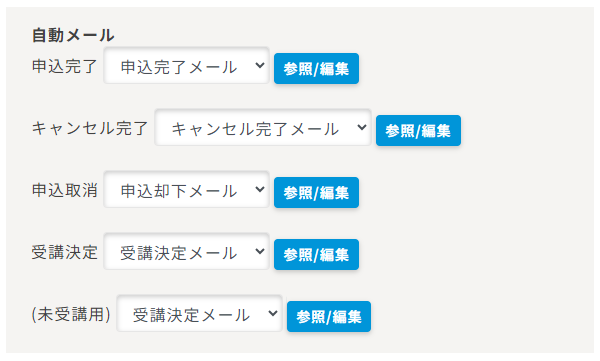Image resolution: width=600 pixels, height=361 pixels.
Task: Open the dropdown in the (未受講用) row
Action: (x=199, y=314)
